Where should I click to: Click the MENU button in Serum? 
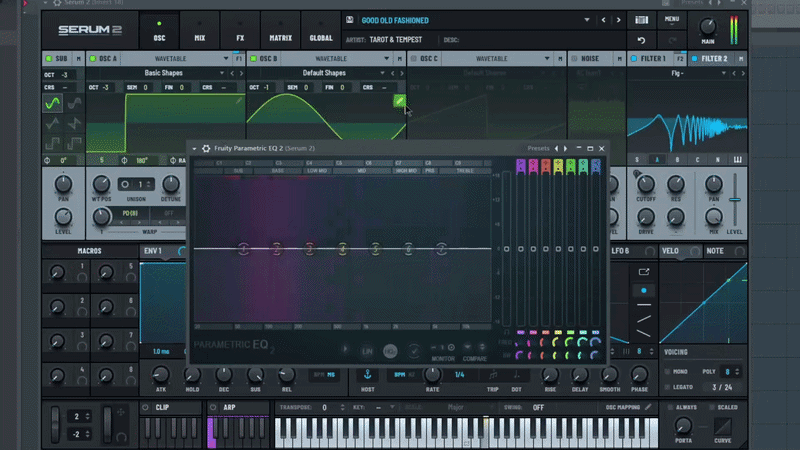(x=671, y=19)
